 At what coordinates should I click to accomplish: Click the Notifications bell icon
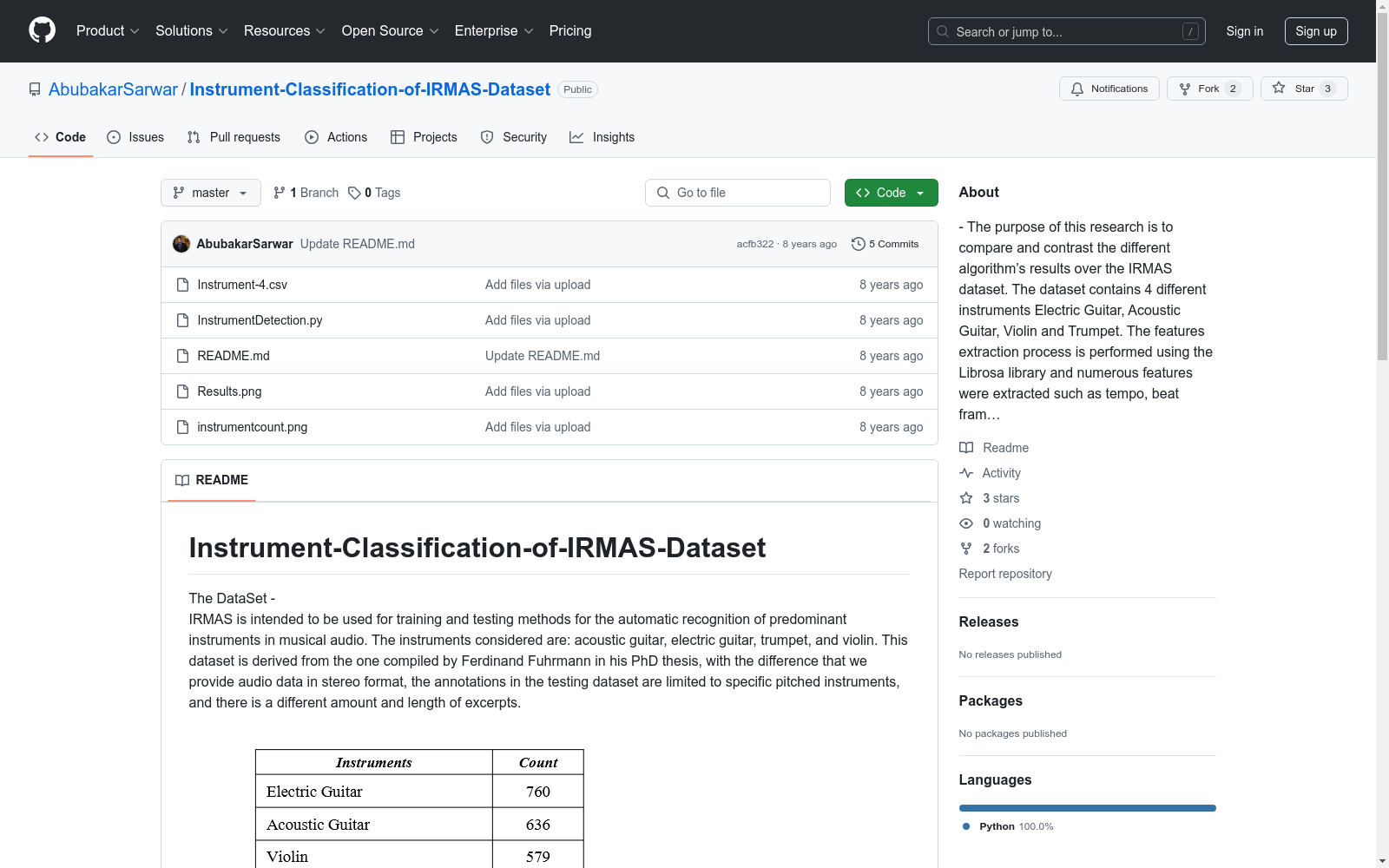click(1077, 89)
